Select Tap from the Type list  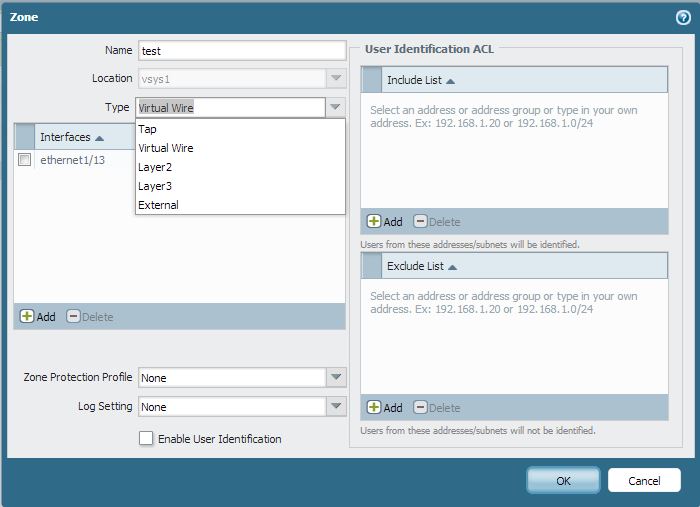click(x=240, y=129)
